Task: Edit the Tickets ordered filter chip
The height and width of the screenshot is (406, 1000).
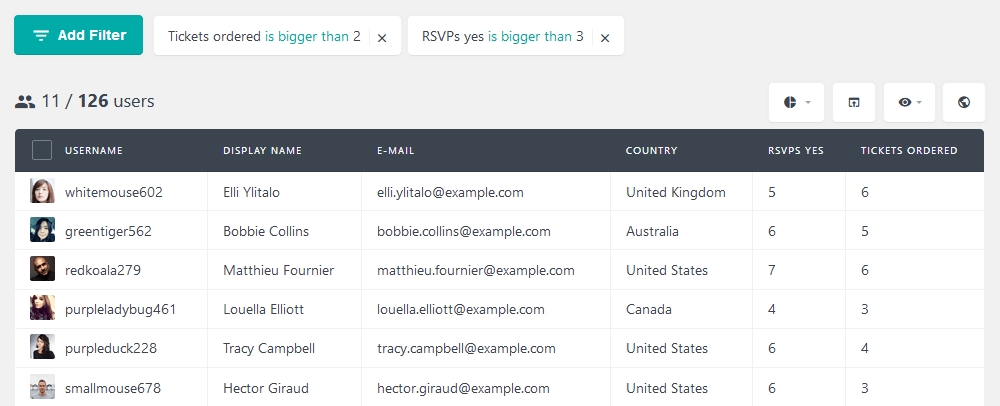Action: 264,36
